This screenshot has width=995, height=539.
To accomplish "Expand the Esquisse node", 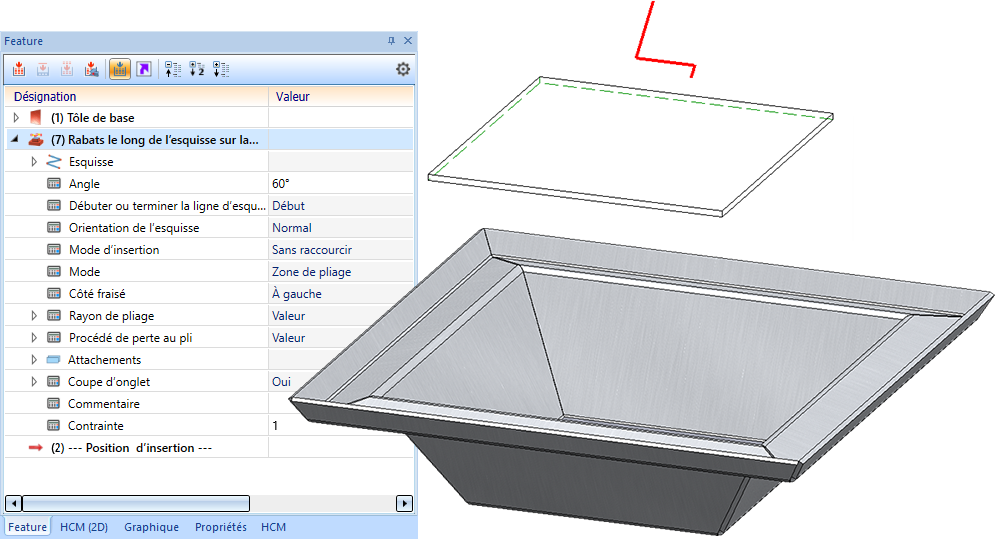I will (x=34, y=162).
